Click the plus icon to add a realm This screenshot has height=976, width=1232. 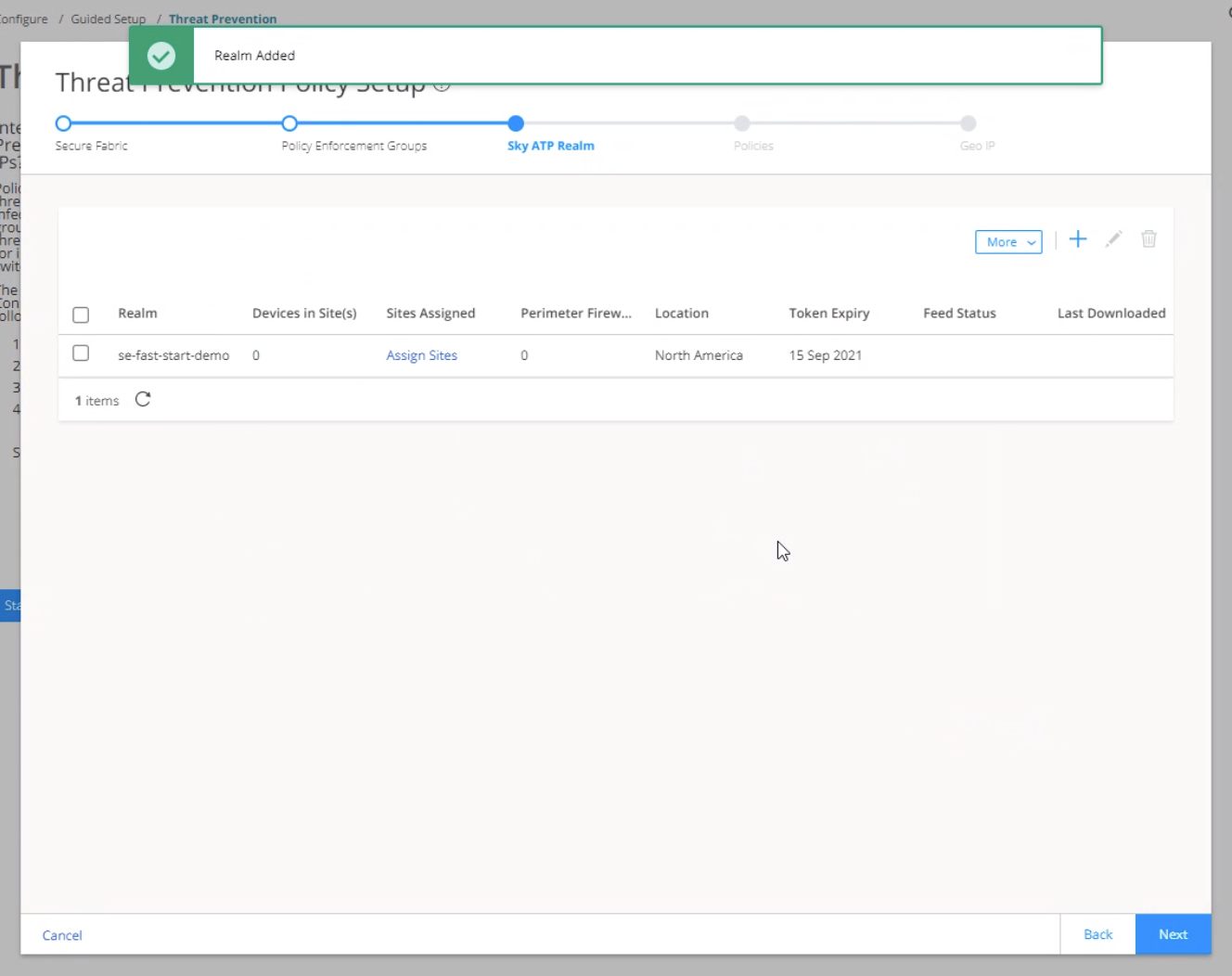pyautogui.click(x=1077, y=239)
